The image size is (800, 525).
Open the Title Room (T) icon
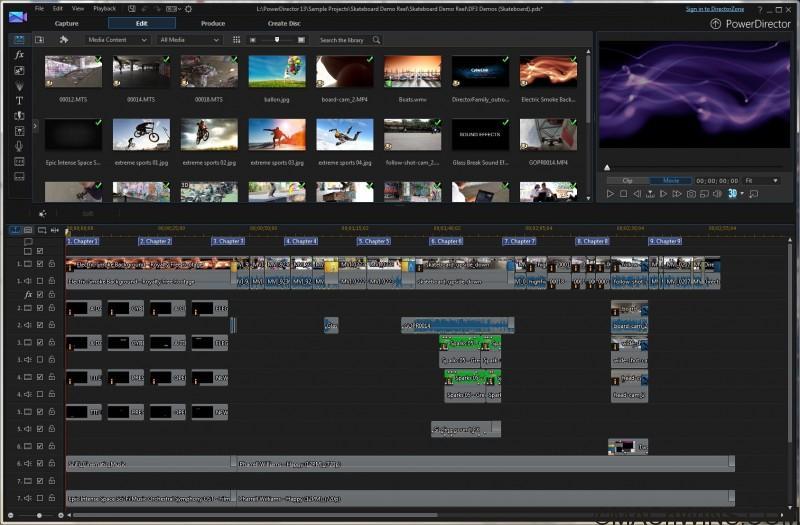point(19,101)
